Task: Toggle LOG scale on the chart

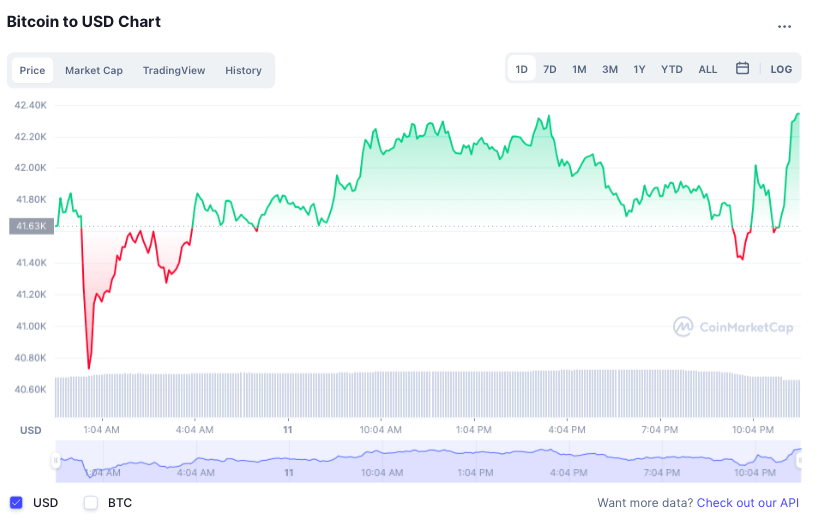Action: [x=781, y=69]
